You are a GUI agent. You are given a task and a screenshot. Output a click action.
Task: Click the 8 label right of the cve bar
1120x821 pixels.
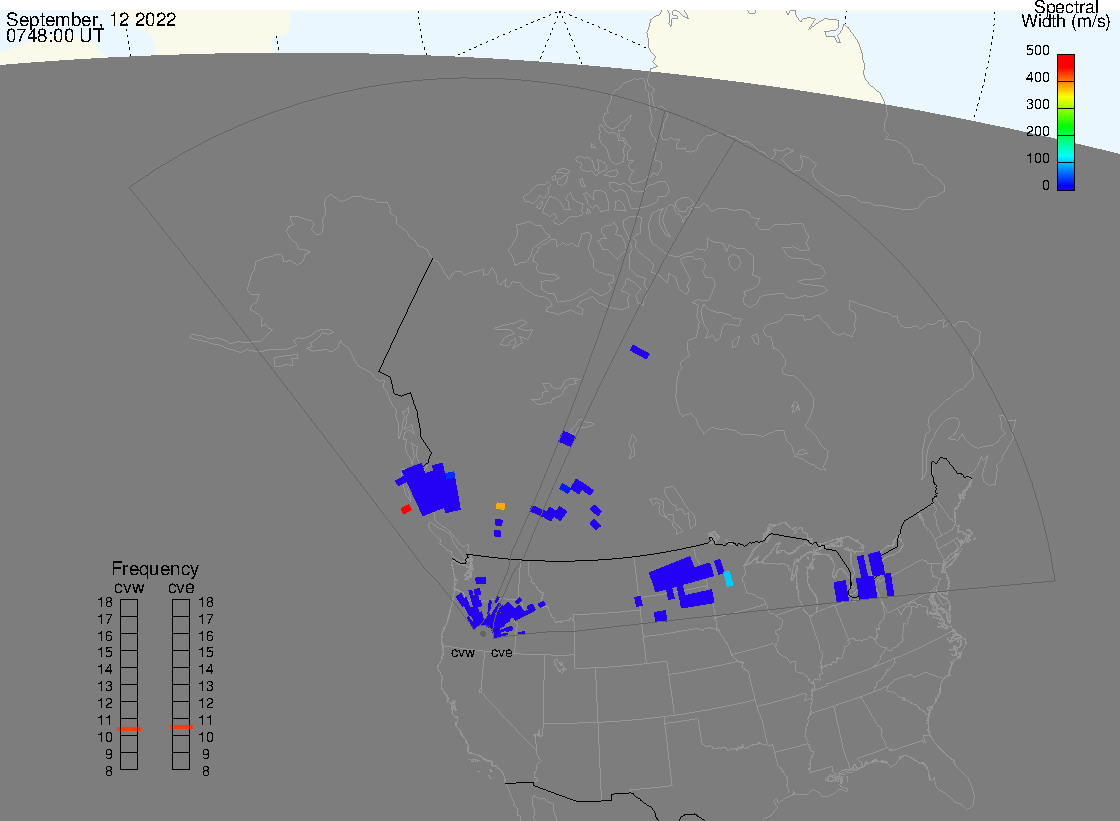(206, 772)
